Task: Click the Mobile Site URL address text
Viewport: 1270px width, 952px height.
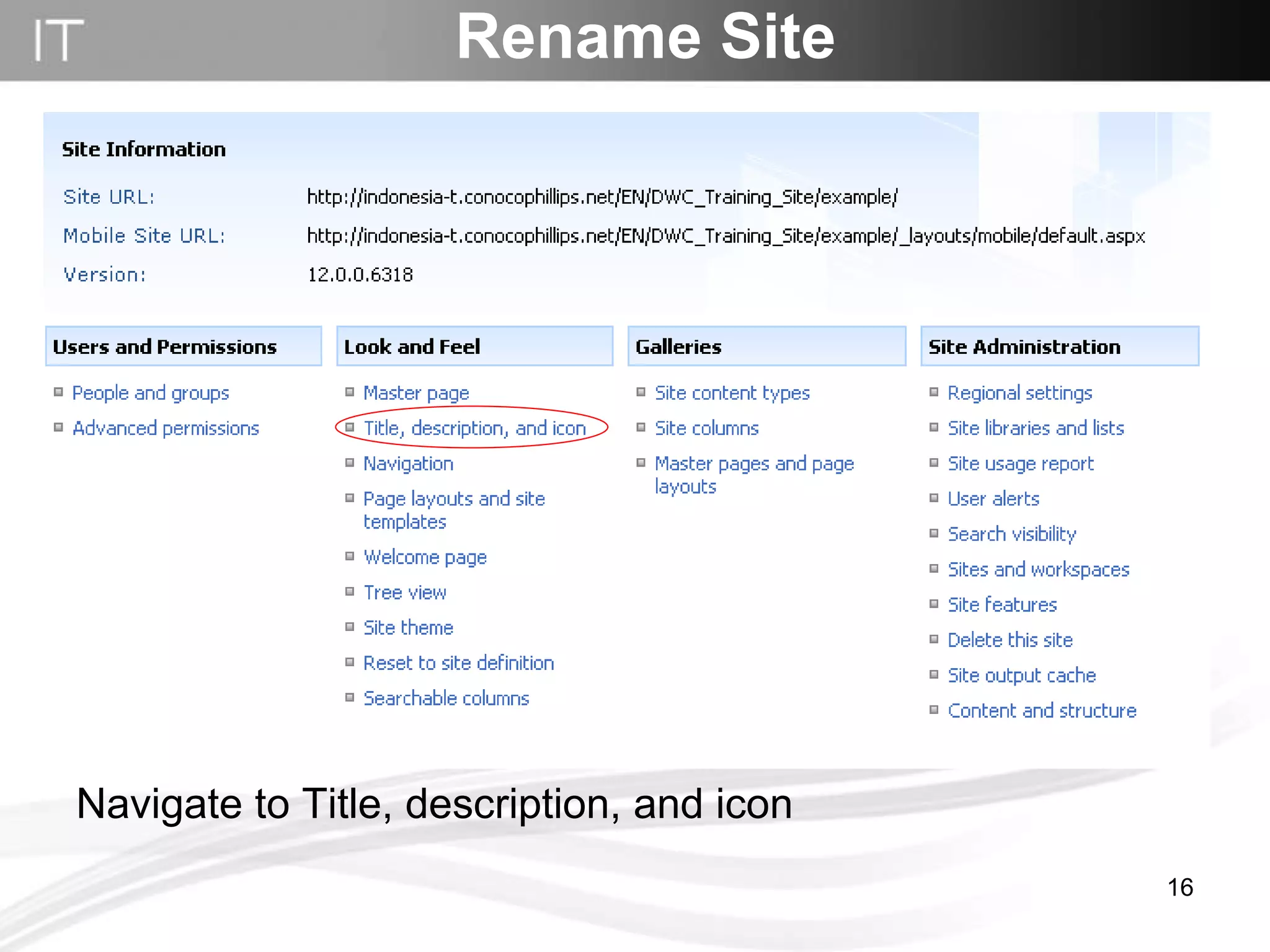Action: click(726, 236)
